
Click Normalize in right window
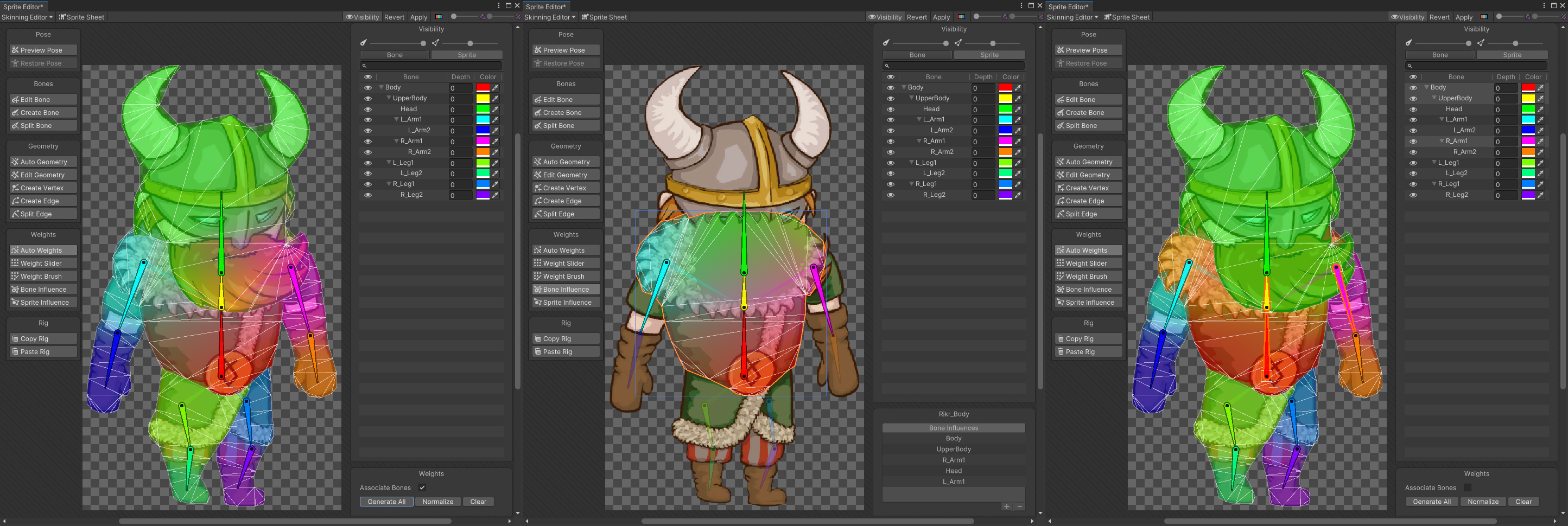click(x=1483, y=502)
